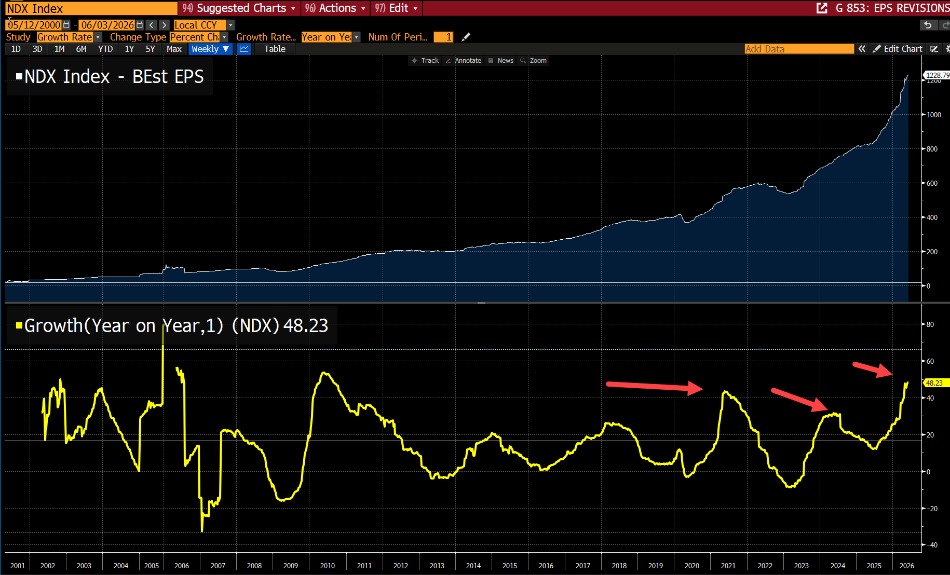Click the annotate checkbox icon right of Edit Chart

[934, 49]
